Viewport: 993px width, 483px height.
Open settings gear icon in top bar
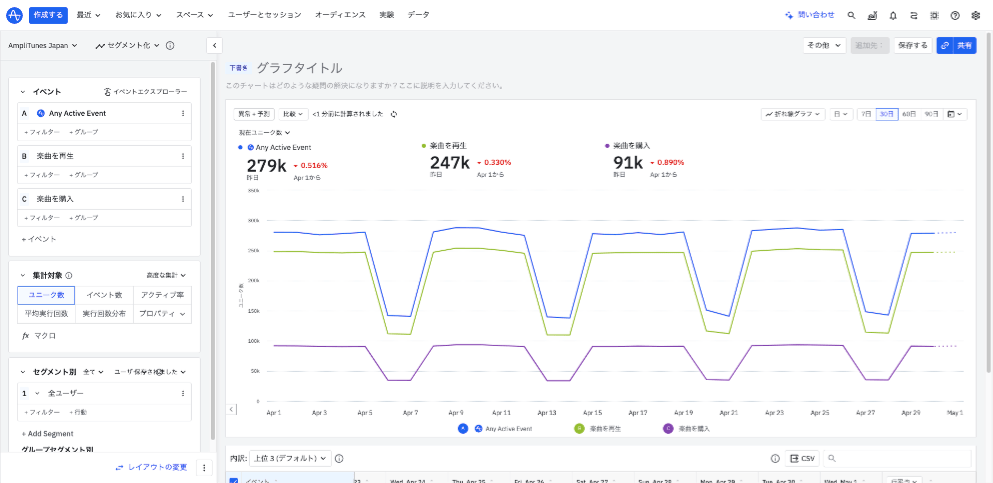click(x=975, y=16)
